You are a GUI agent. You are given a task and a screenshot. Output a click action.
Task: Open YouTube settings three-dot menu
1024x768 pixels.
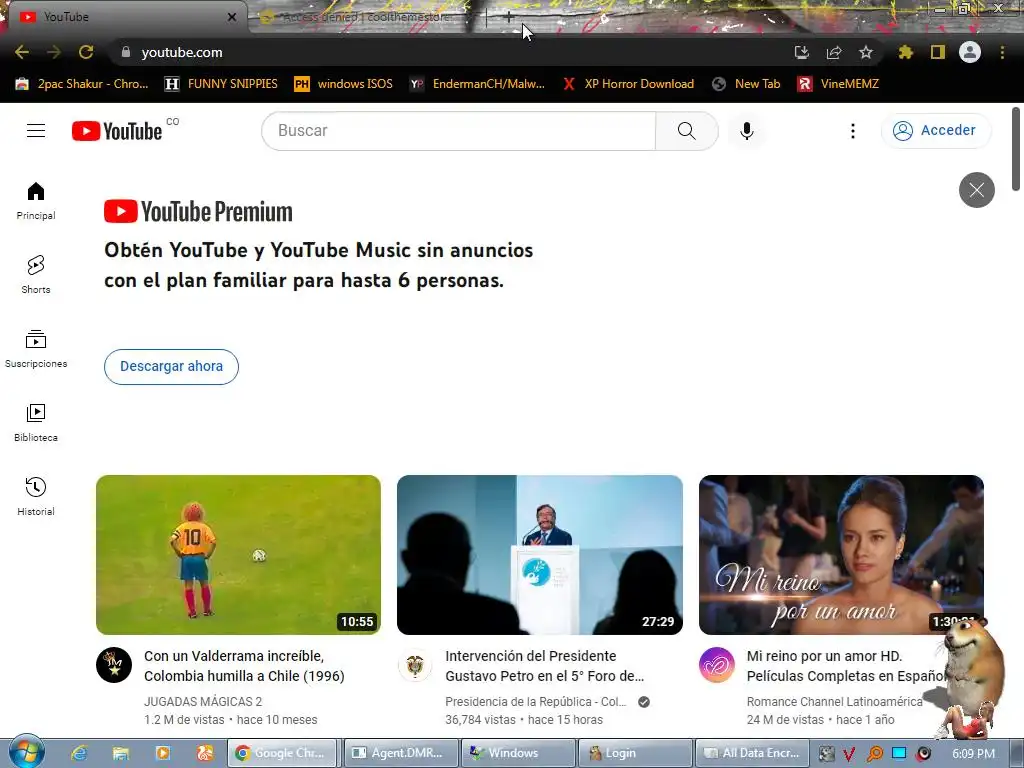tap(852, 131)
